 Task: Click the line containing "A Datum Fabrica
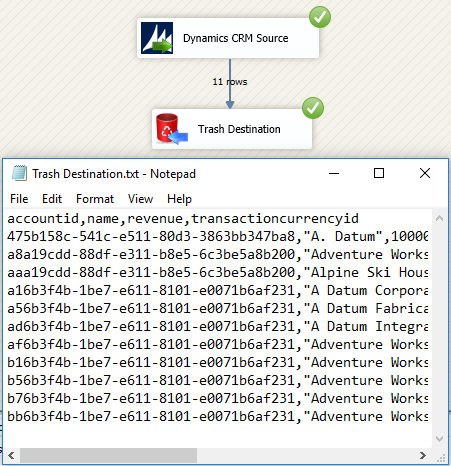pyautogui.click(x=218, y=309)
